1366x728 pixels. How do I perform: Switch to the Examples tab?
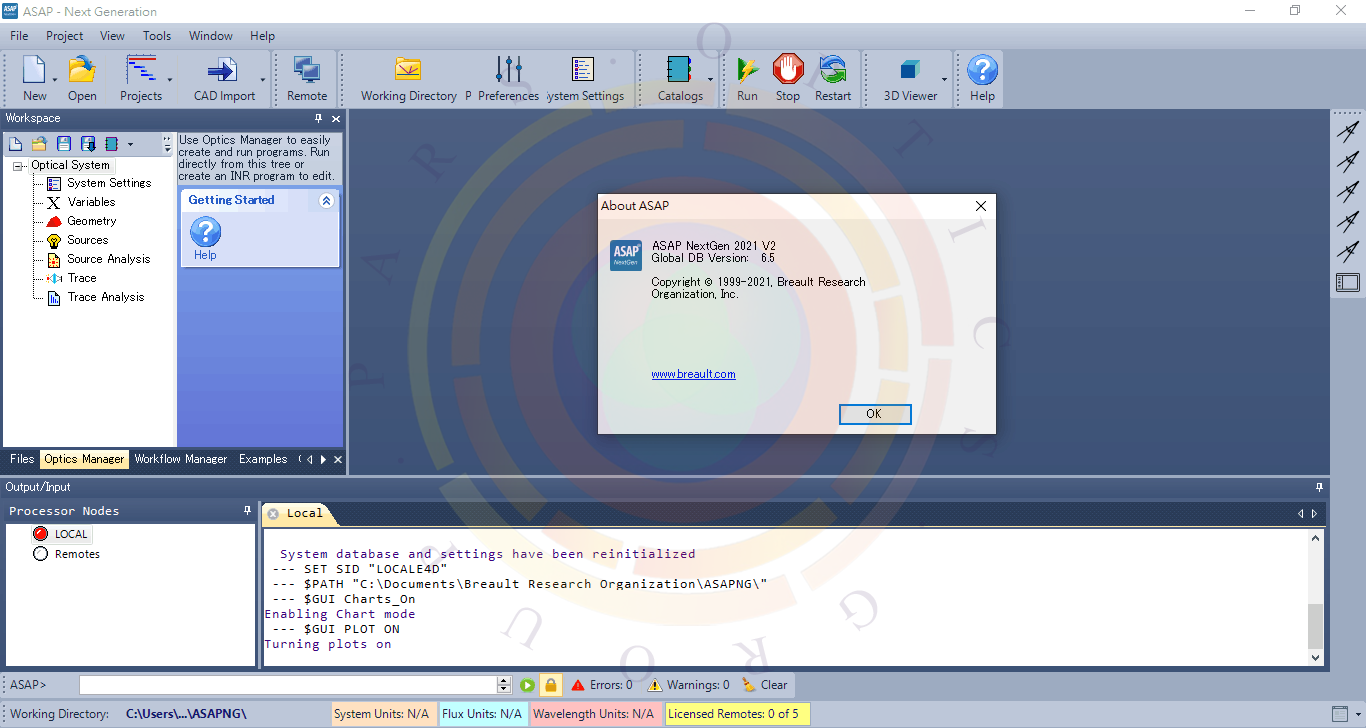[263, 459]
